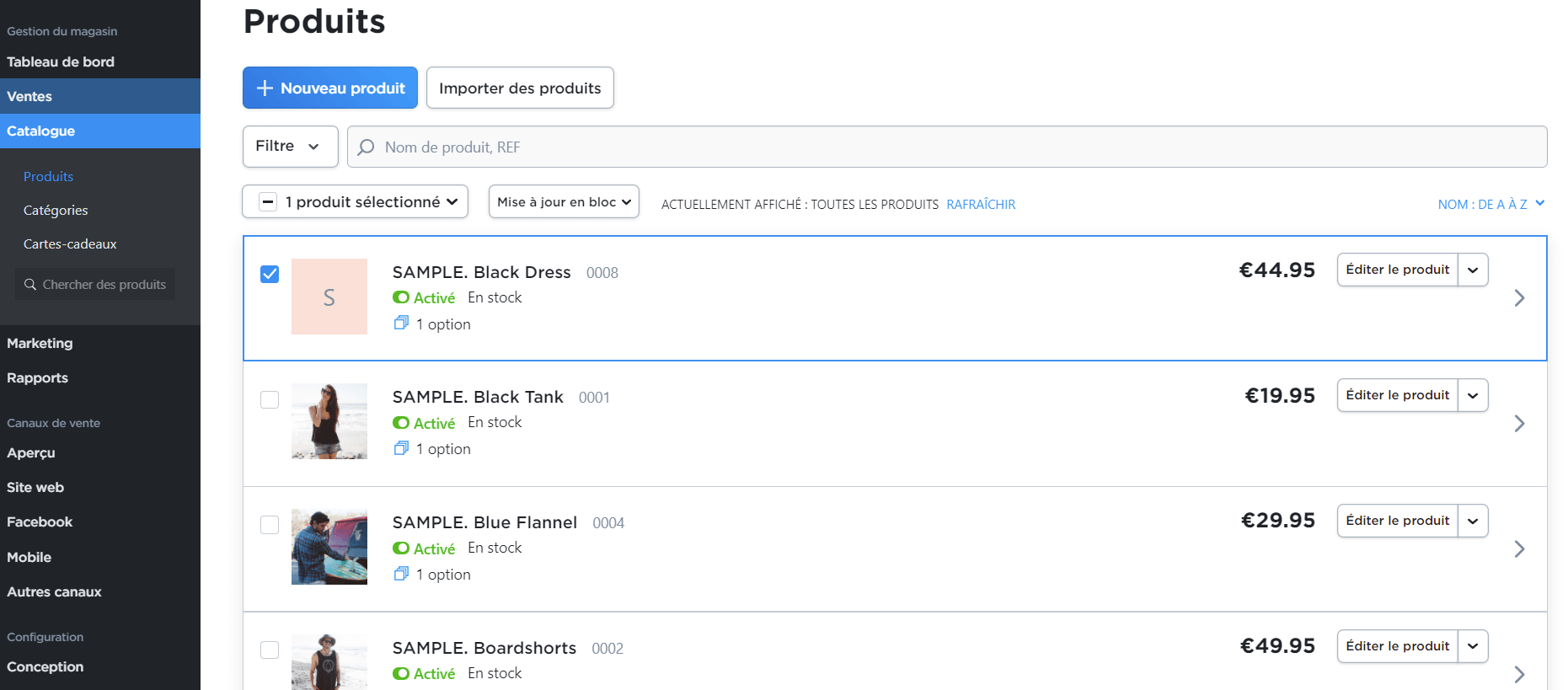
Task: Open Blue Flannel details via right chevron
Action: pyautogui.click(x=1519, y=549)
